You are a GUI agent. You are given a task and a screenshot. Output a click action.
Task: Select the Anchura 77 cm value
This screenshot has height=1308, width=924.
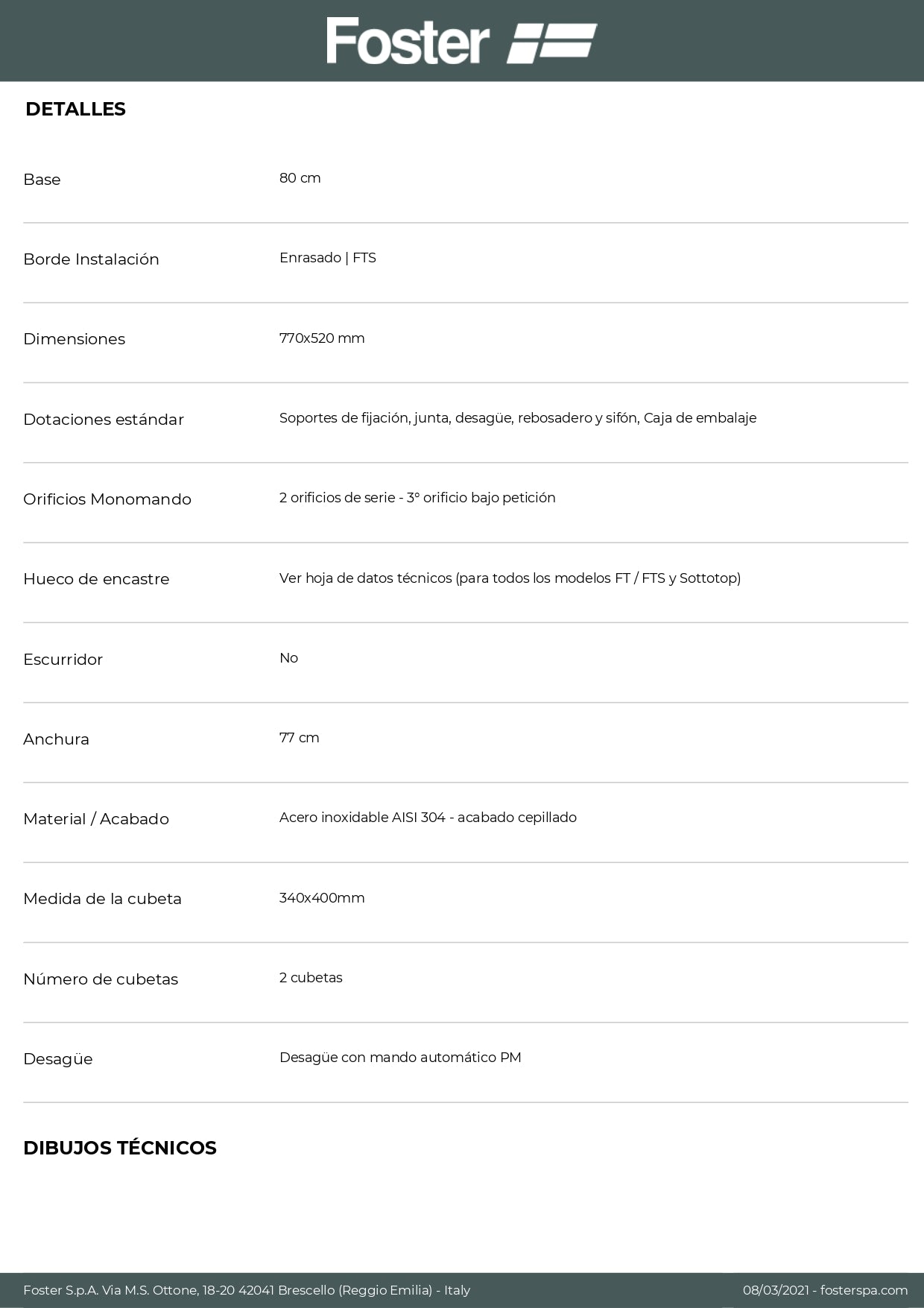(299, 738)
